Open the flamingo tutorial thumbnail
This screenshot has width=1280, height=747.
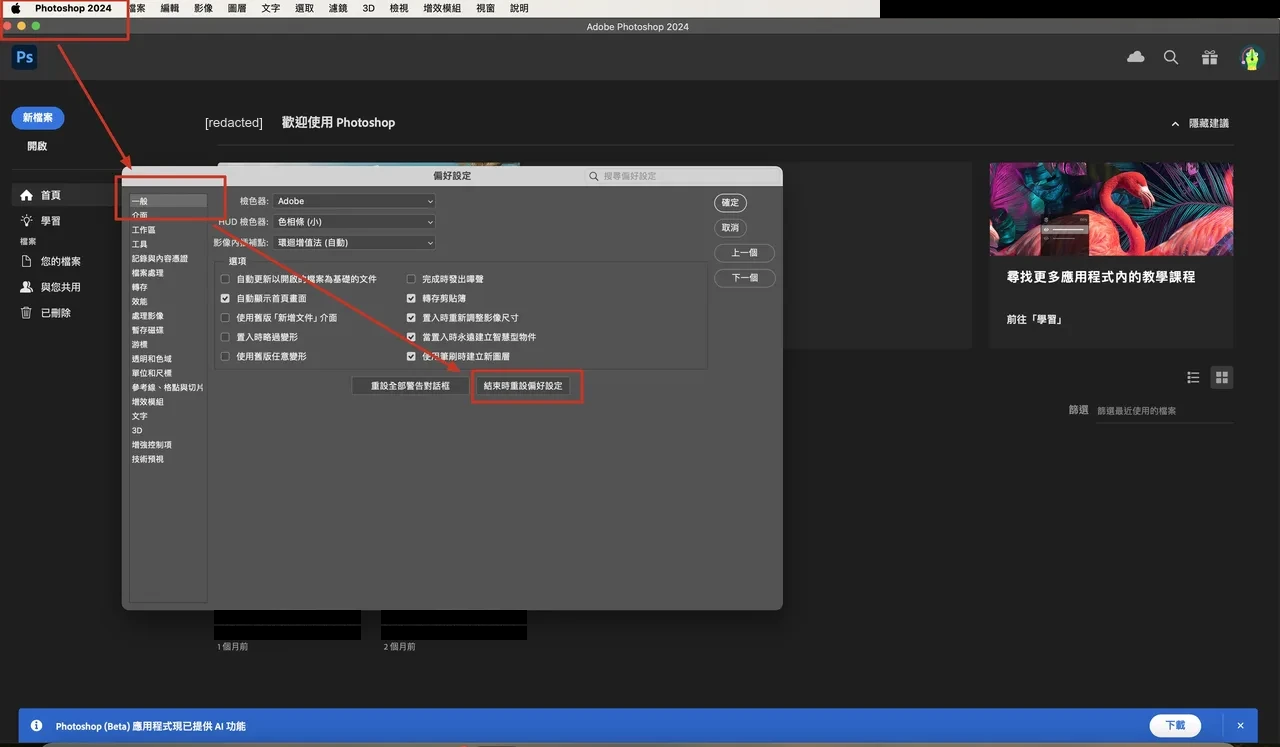[x=1111, y=209]
